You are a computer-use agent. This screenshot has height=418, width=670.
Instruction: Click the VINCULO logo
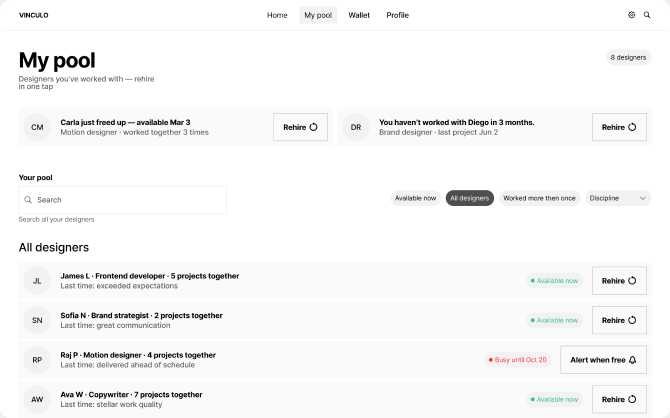[34, 15]
